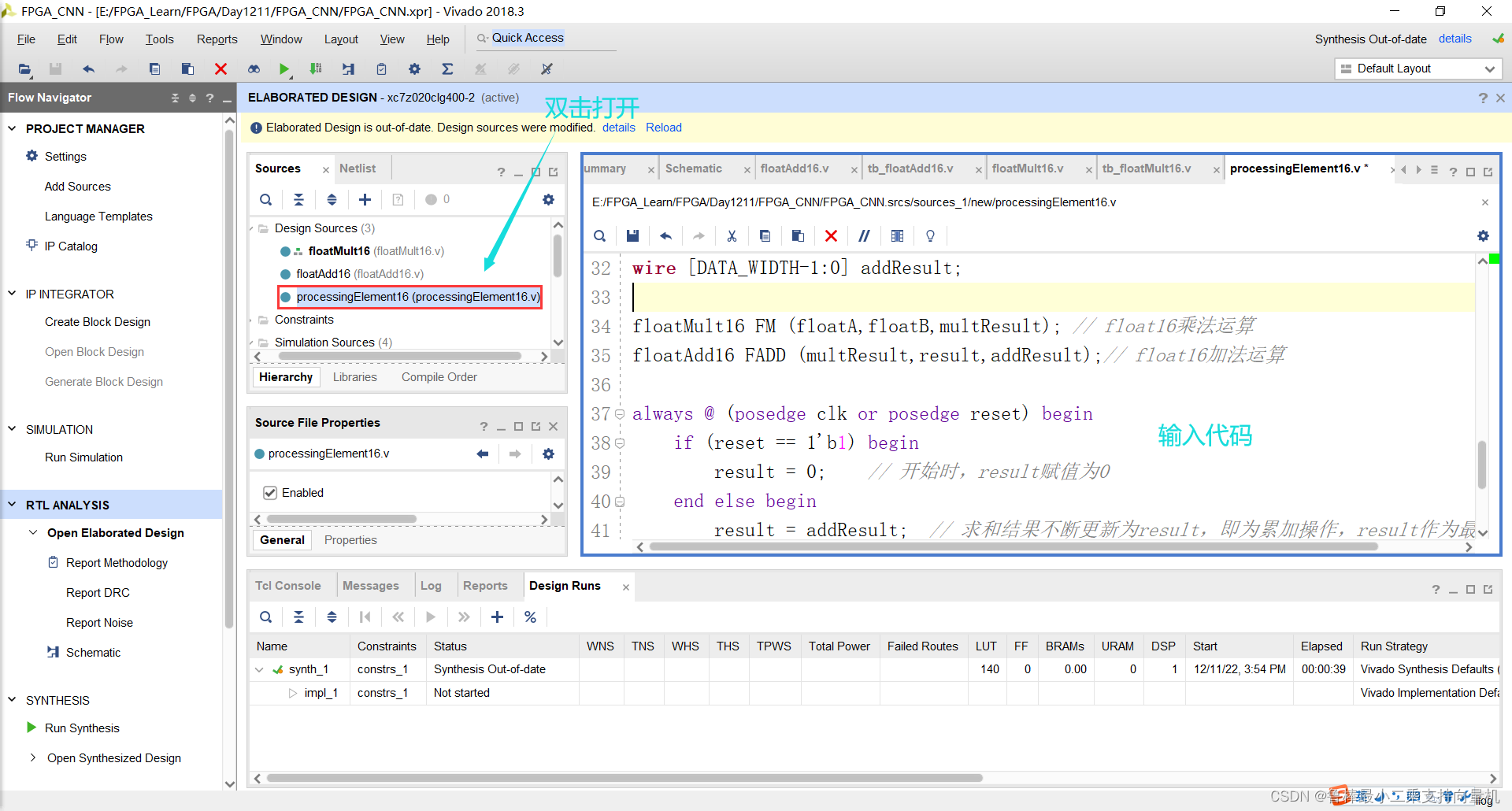This screenshot has height=811, width=1512.
Task: Collapse all in Sources panel toolbar
Action: [x=299, y=200]
